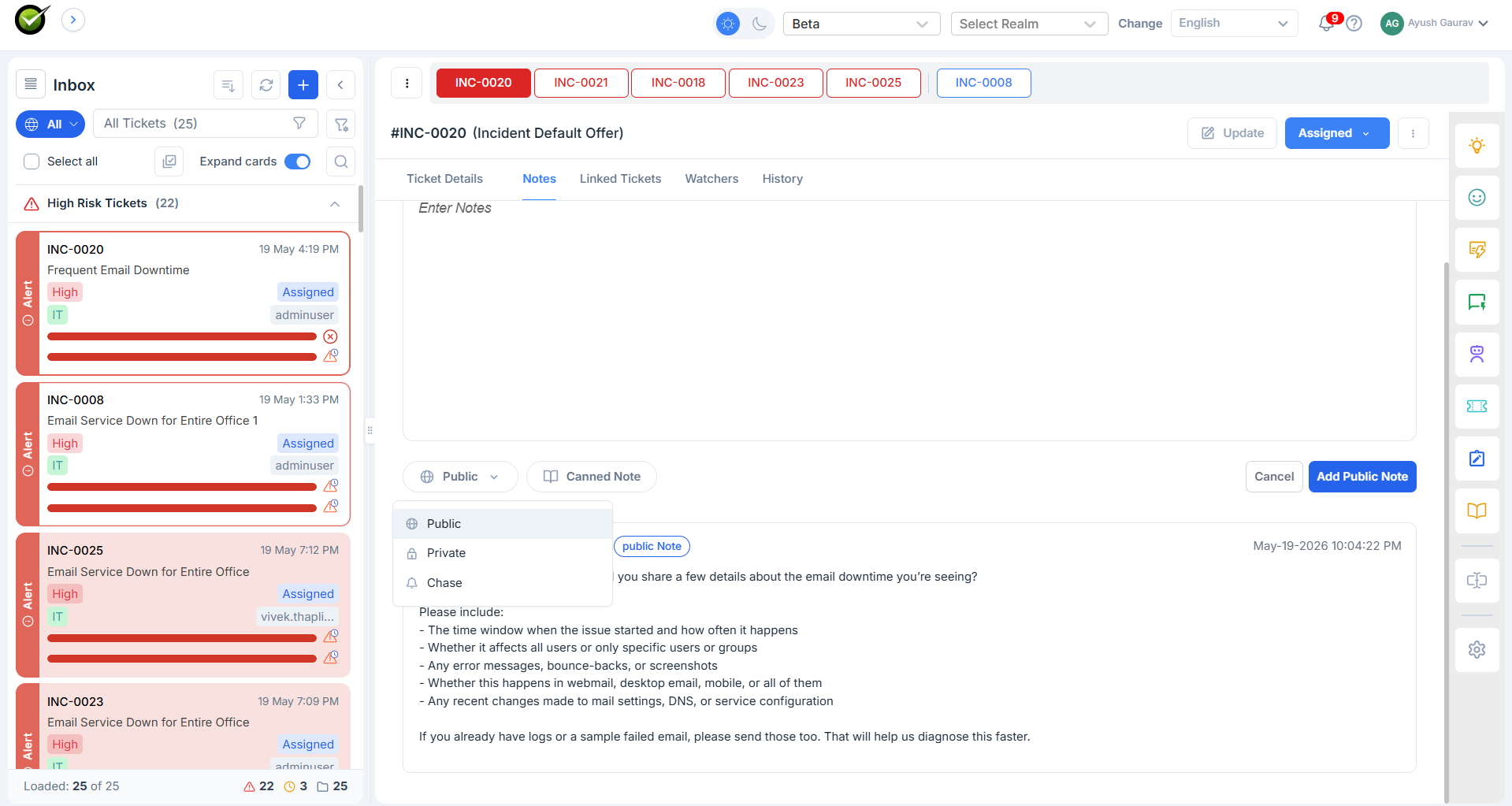Switch to dark mode moon toggle
This screenshot has width=1512, height=806.
tap(760, 24)
